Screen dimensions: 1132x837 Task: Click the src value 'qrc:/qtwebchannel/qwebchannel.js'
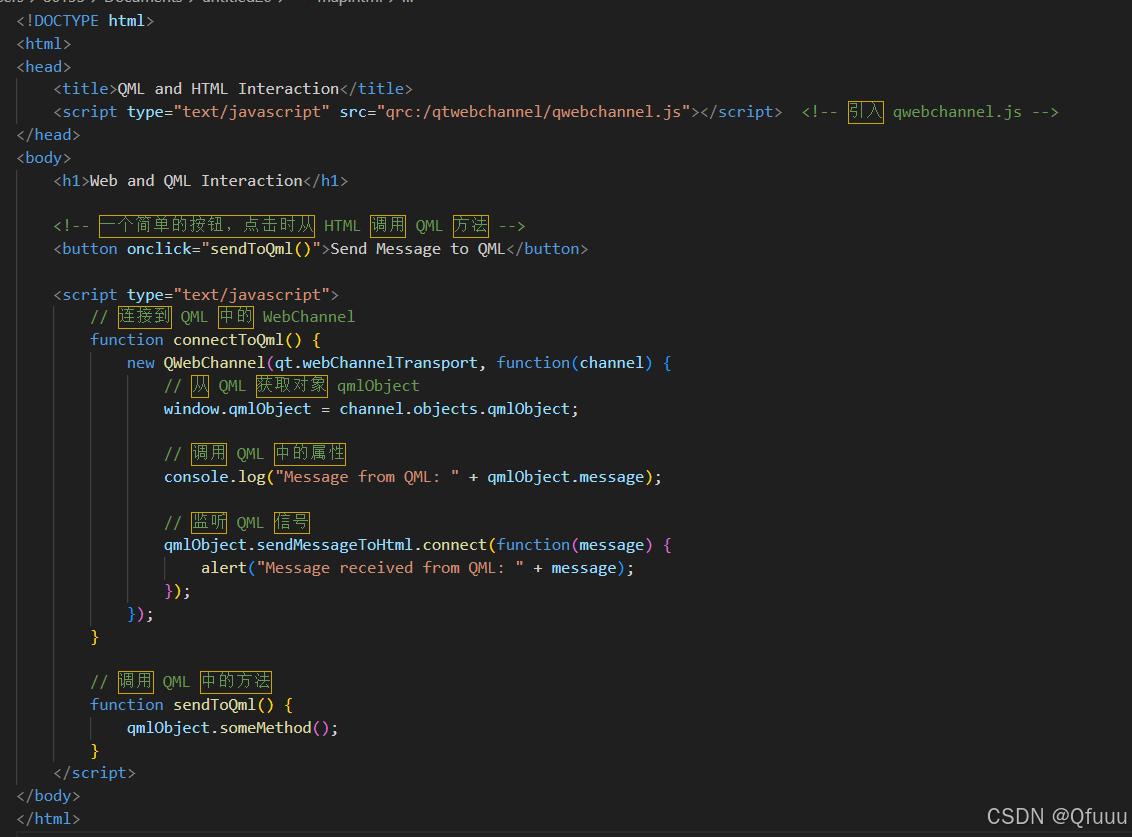click(534, 112)
